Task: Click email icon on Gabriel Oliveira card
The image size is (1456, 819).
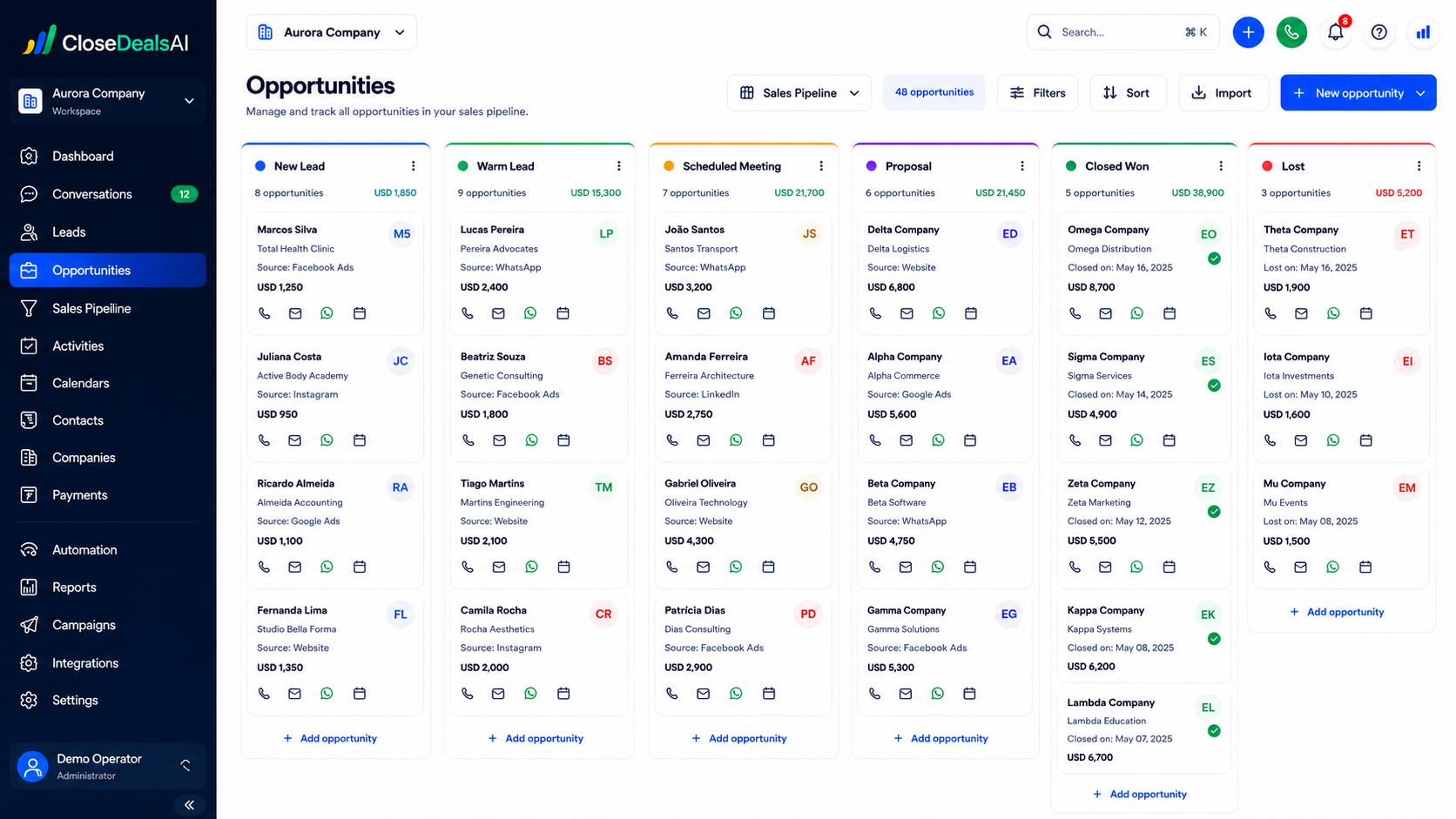Action: pos(703,567)
